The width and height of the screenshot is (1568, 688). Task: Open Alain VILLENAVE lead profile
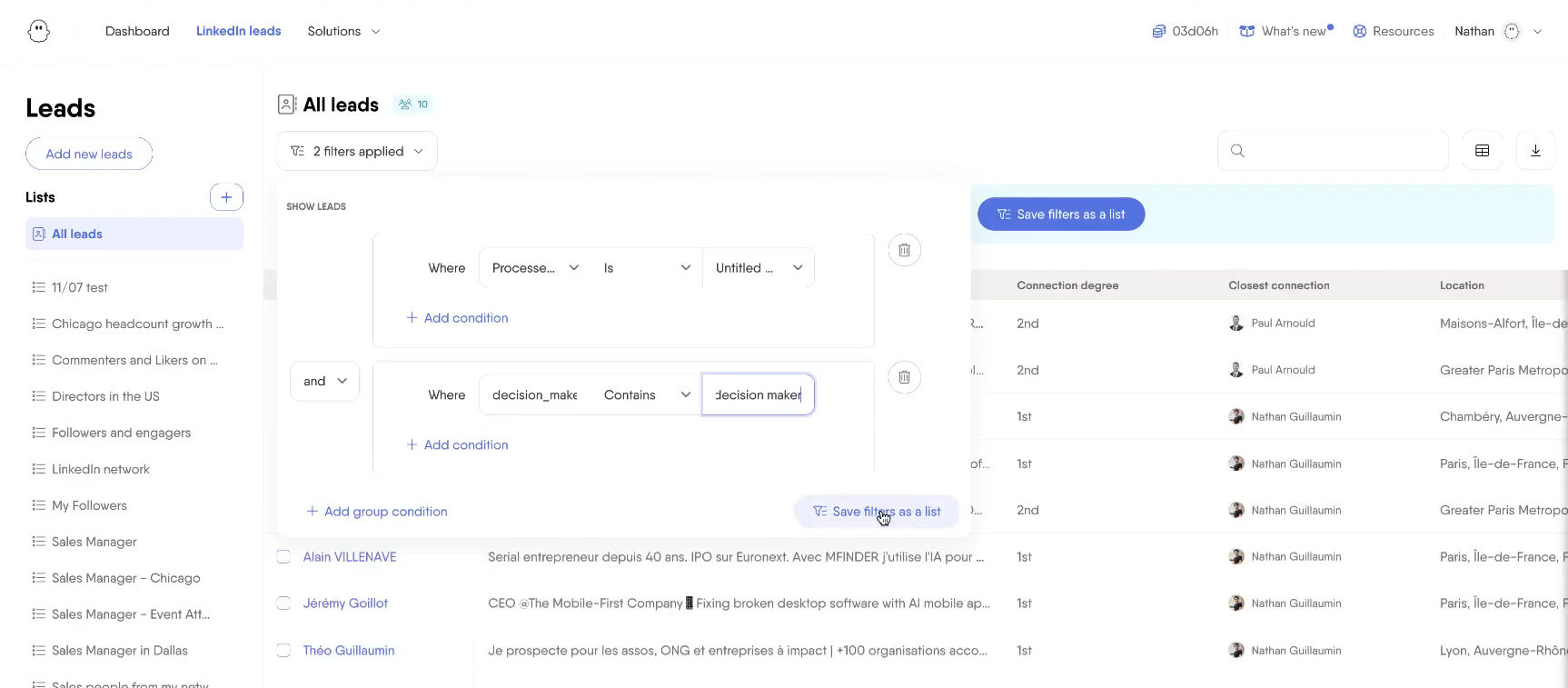[350, 556]
